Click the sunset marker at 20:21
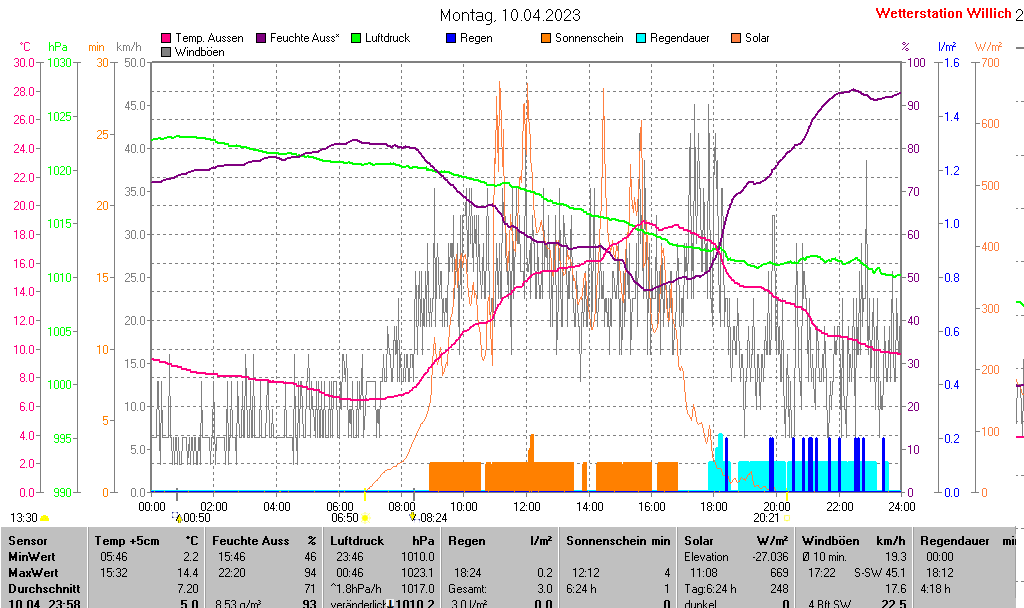 click(786, 518)
